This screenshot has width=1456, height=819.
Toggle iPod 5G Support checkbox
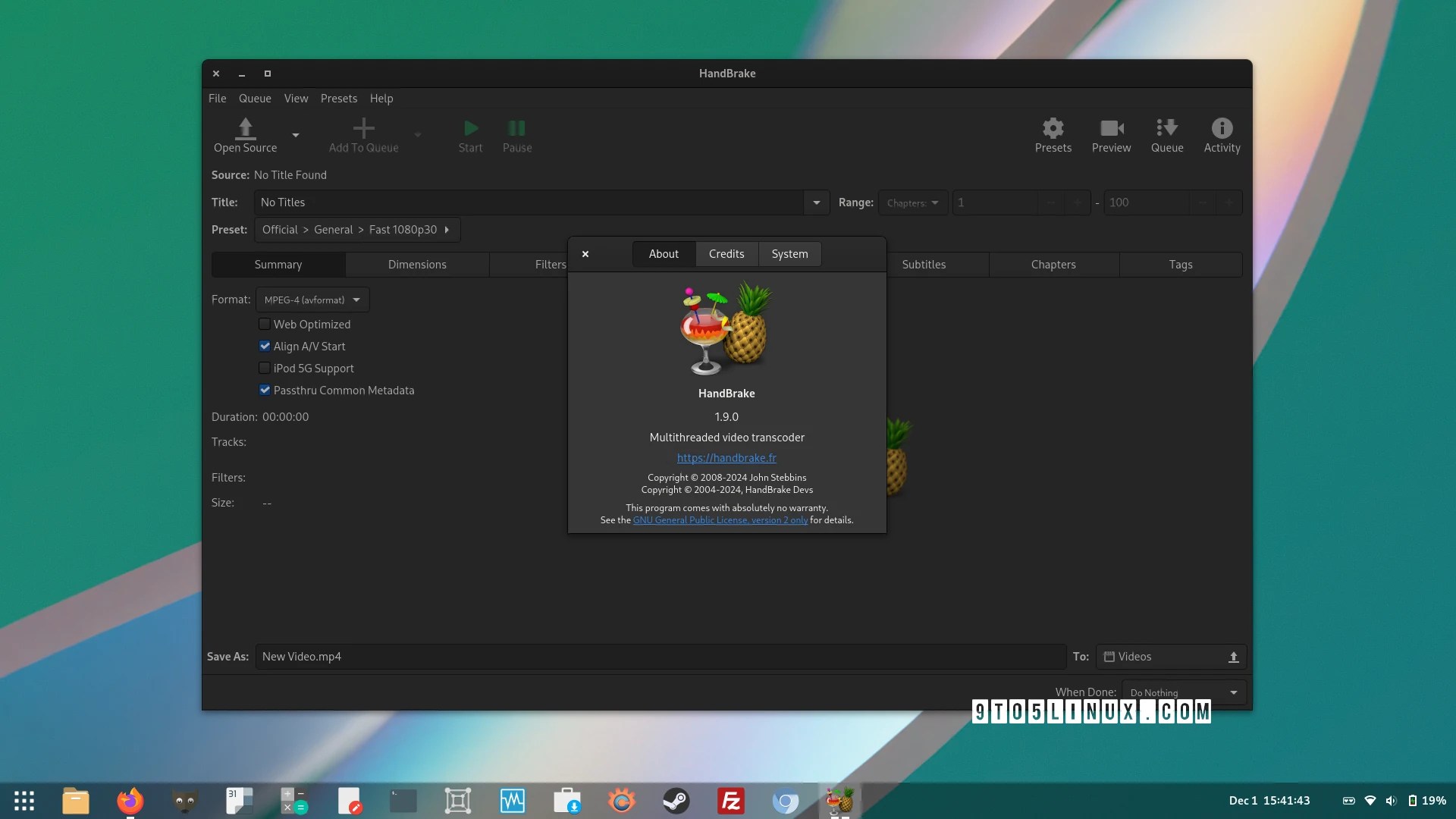265,369
